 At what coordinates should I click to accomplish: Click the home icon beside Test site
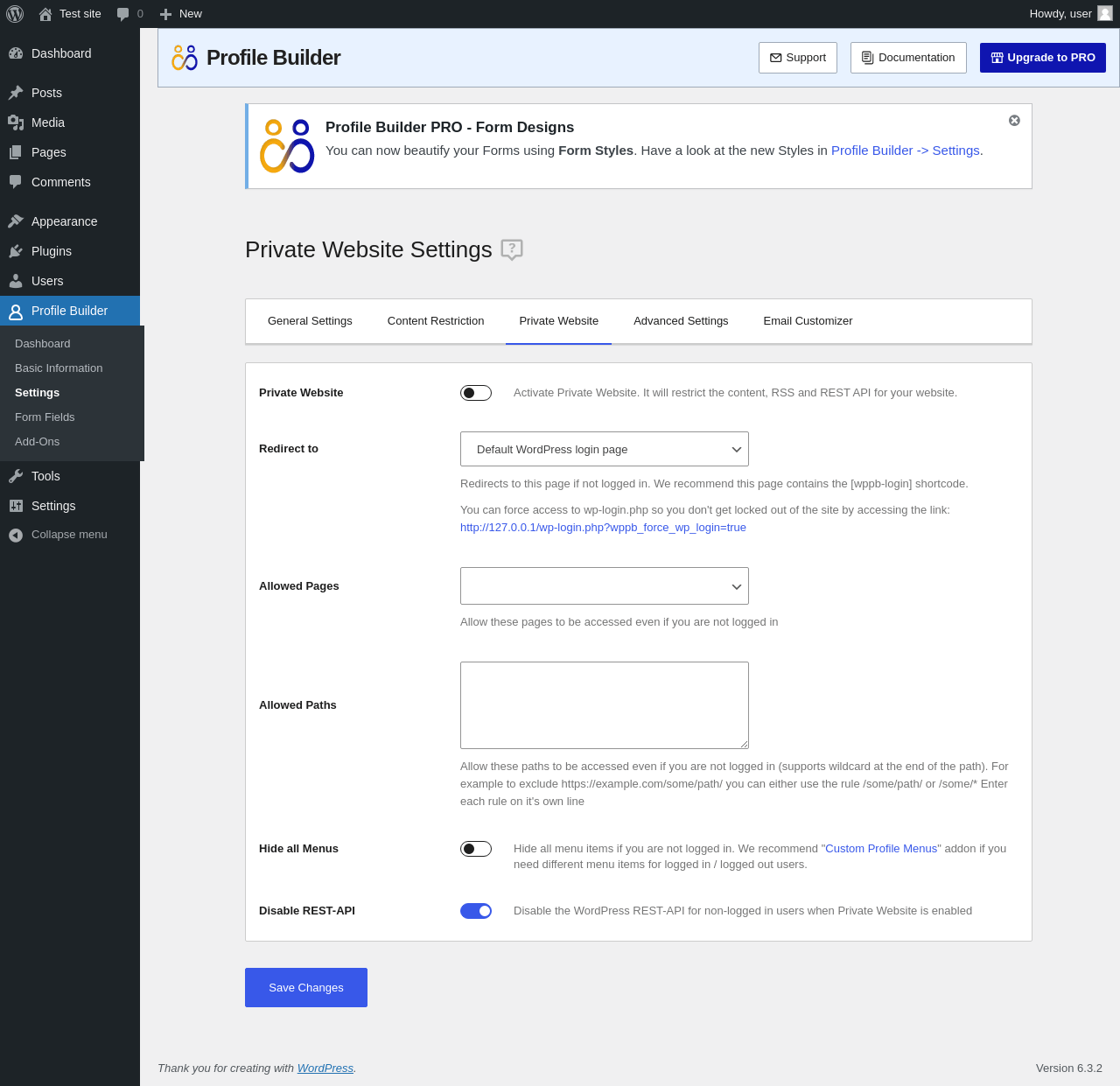click(x=45, y=14)
